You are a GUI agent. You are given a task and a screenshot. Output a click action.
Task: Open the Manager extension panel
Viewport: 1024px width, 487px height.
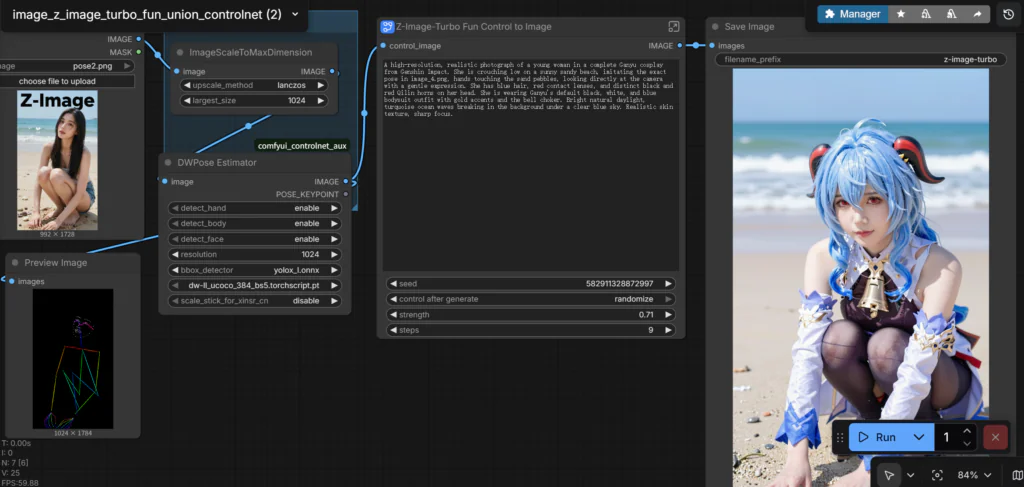click(851, 14)
